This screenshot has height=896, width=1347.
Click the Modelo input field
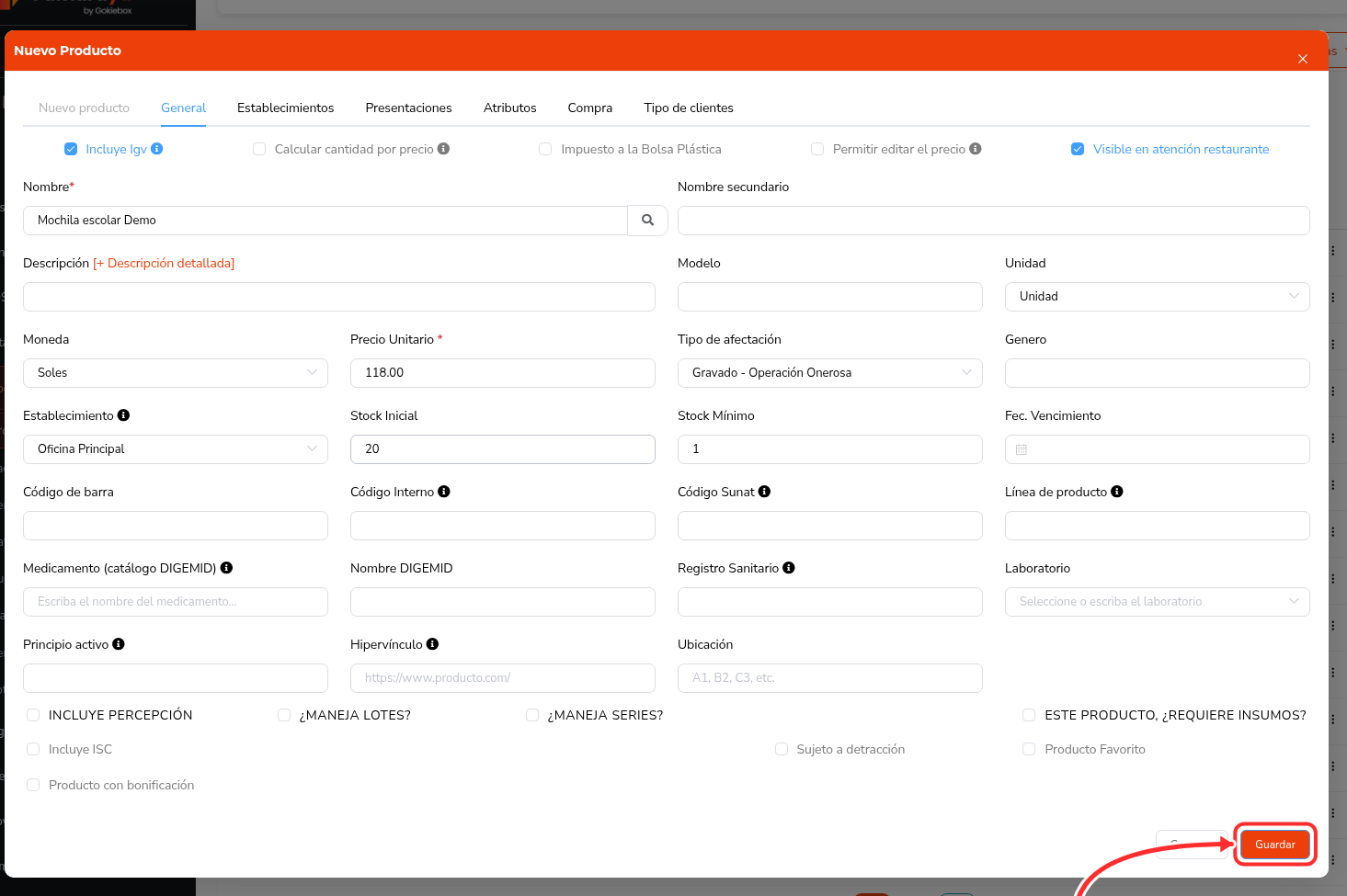tap(830, 297)
